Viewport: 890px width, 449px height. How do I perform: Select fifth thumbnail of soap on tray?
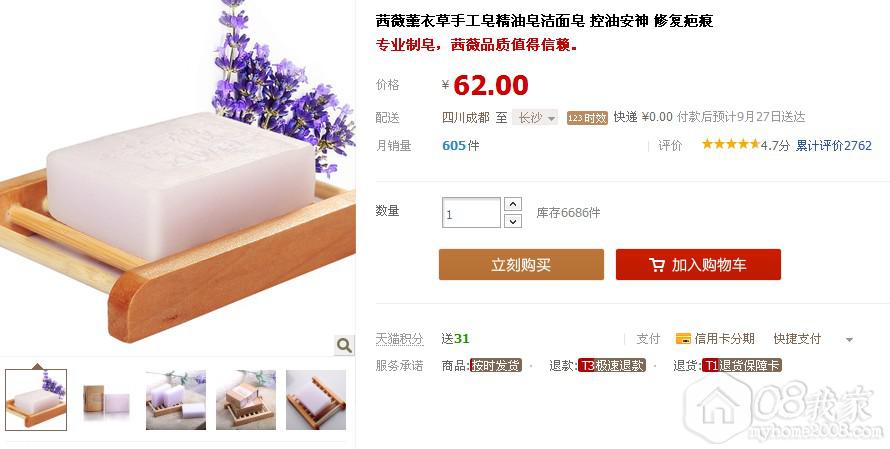(x=316, y=400)
